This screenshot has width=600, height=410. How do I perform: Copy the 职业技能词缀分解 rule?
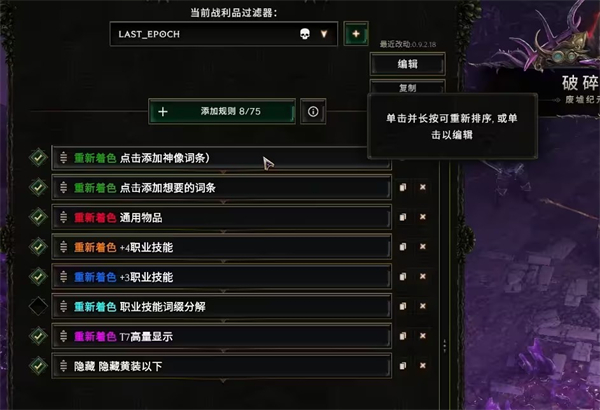(403, 306)
